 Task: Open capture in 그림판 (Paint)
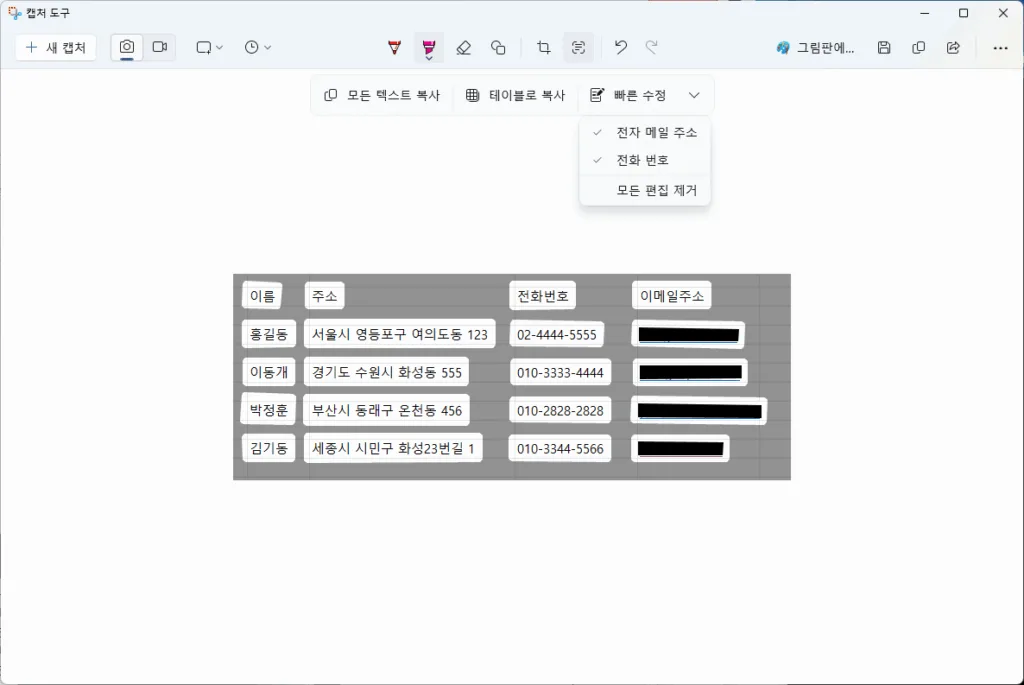(x=815, y=47)
